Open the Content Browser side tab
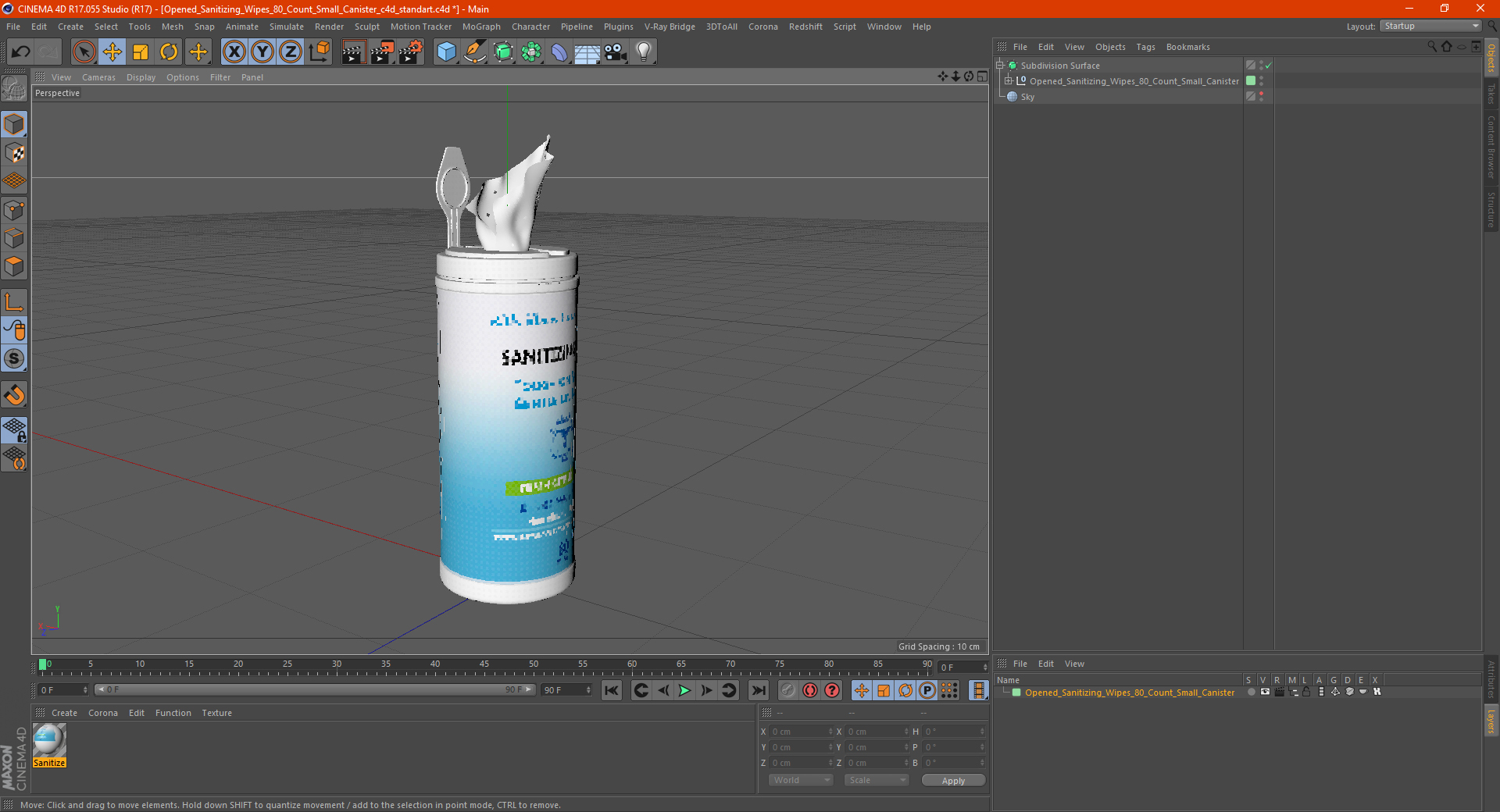Screen dimensions: 1500x812 pos(1491,146)
